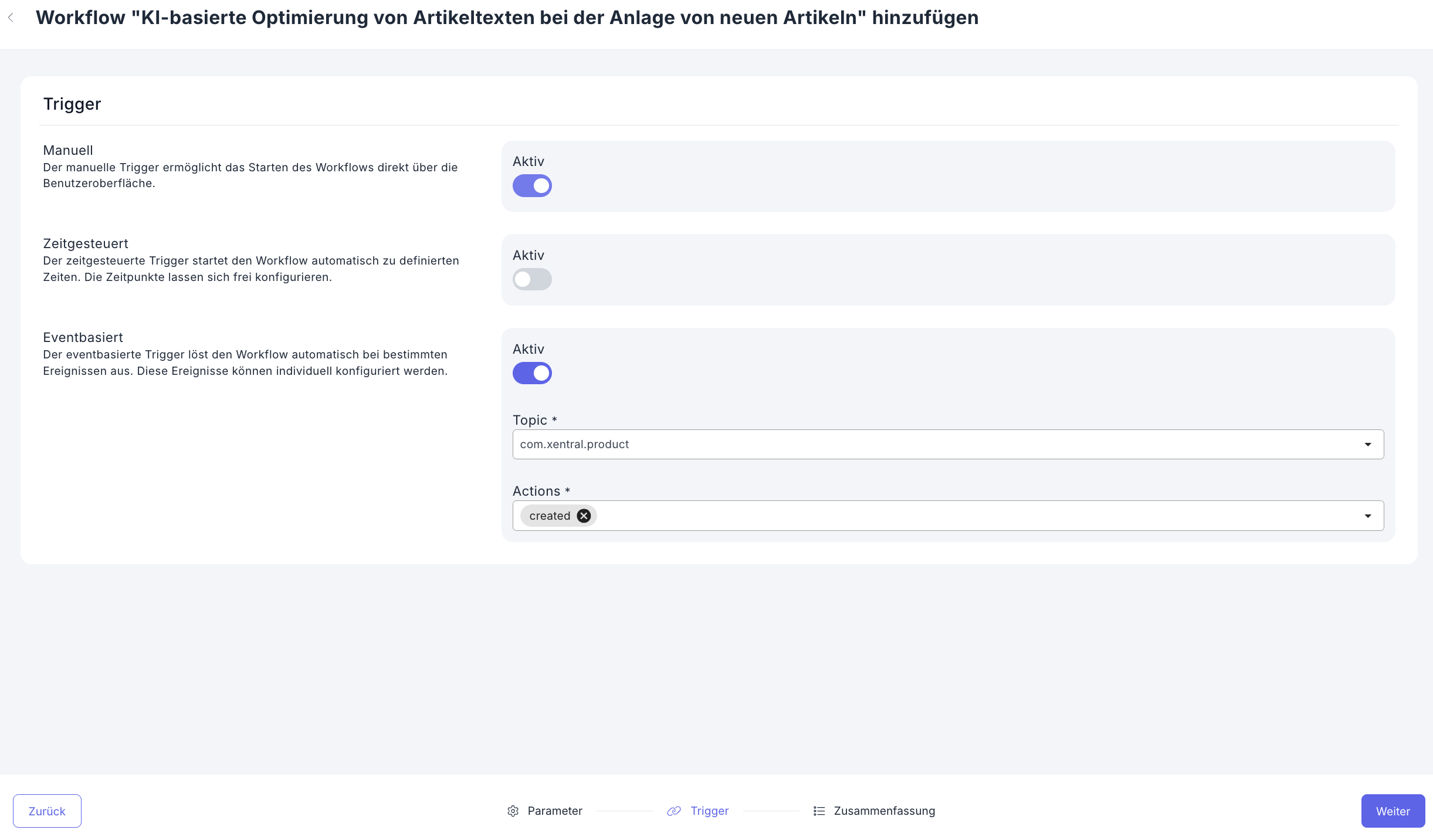The width and height of the screenshot is (1433, 840).
Task: Go to the Zusammenfassung step
Action: tap(884, 811)
